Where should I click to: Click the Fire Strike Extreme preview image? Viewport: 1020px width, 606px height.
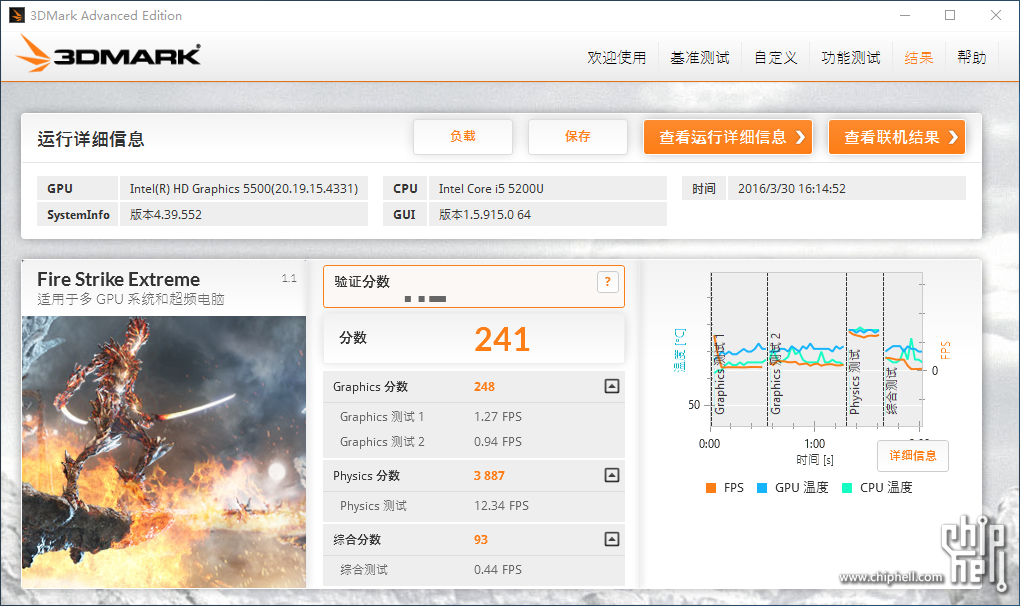click(164, 452)
